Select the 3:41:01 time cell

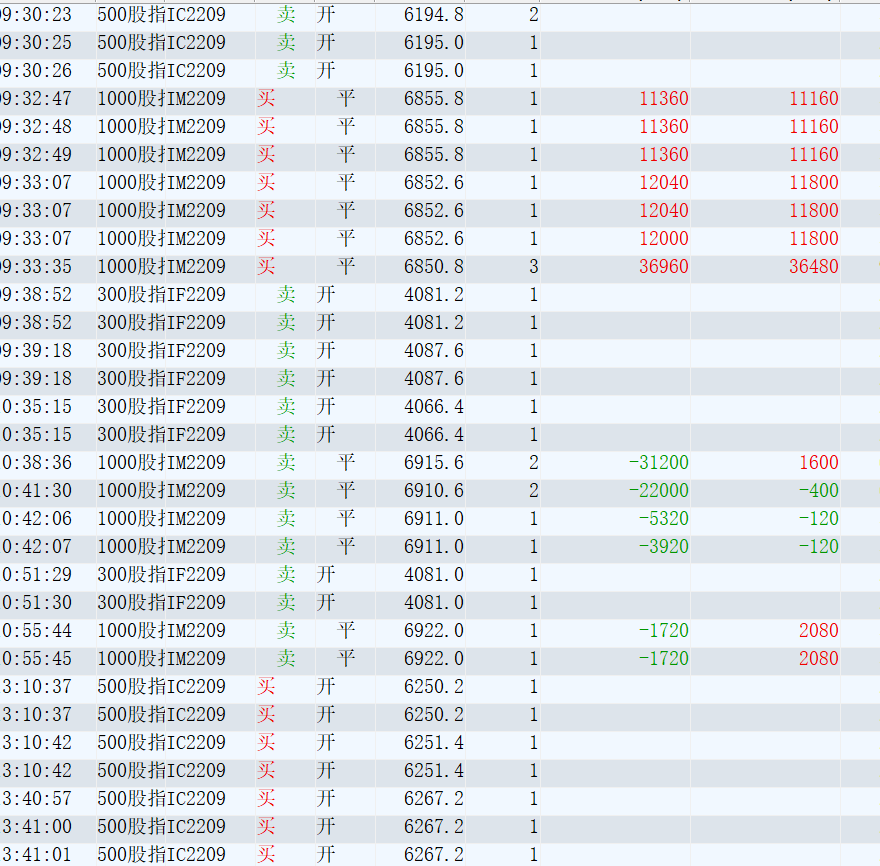(x=36, y=855)
